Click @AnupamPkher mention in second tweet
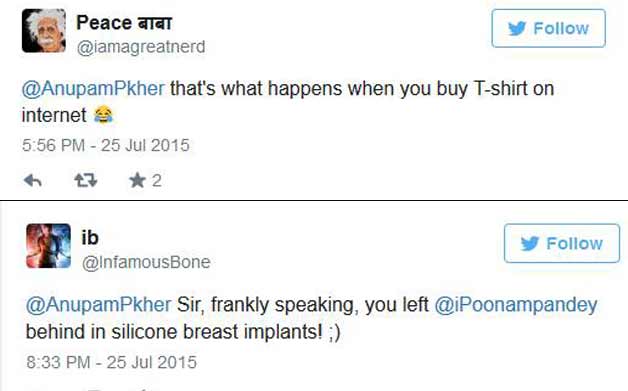This screenshot has width=628, height=391. click(x=99, y=305)
